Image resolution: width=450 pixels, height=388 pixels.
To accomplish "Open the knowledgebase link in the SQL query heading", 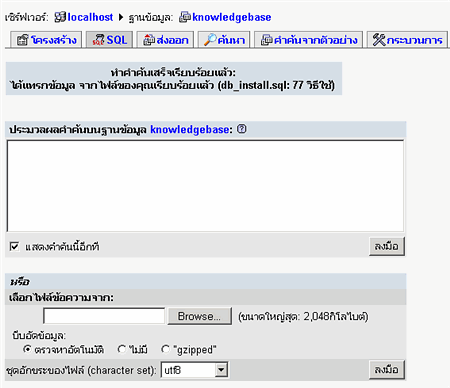I will point(189,129).
